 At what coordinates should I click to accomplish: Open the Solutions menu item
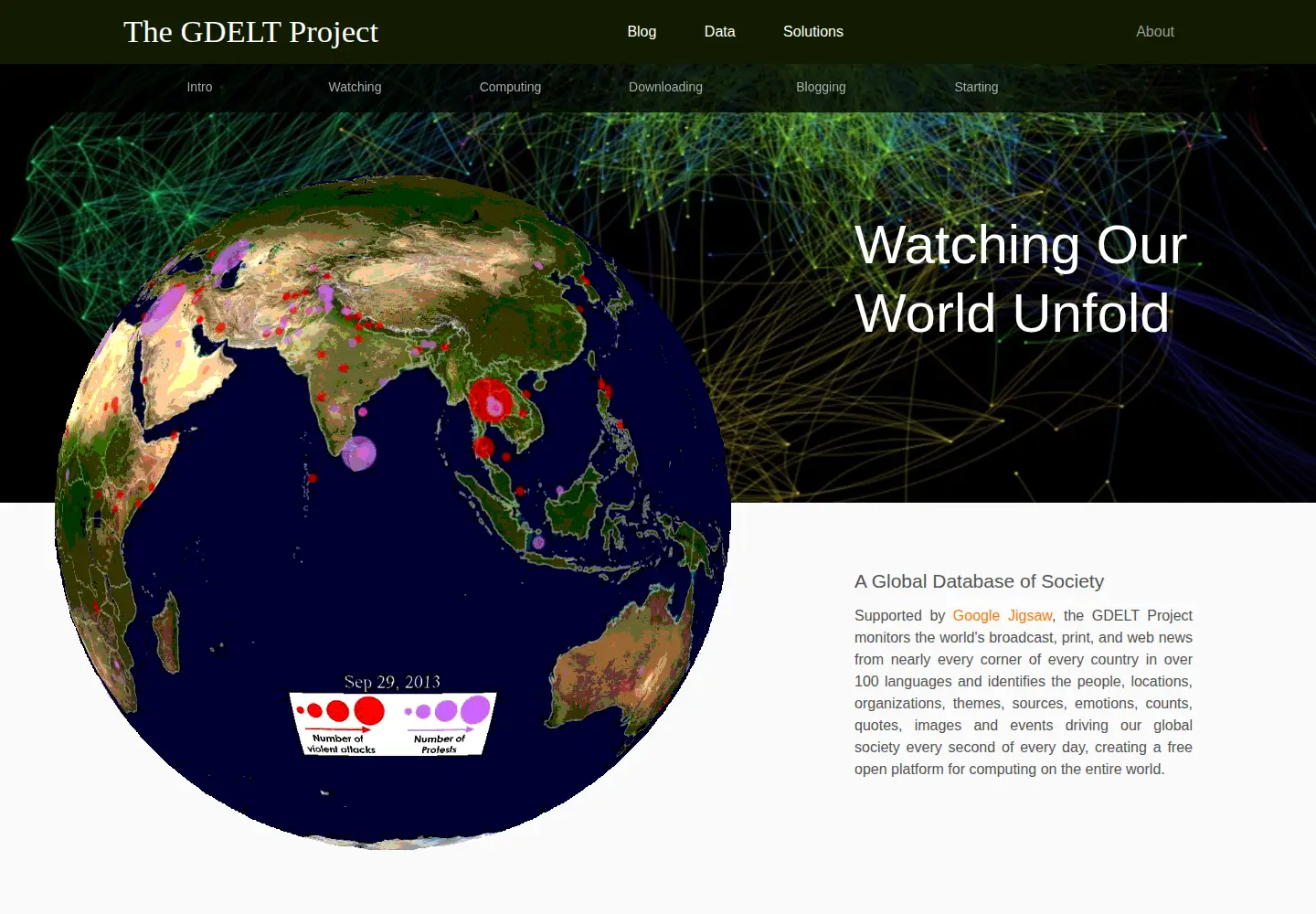pyautogui.click(x=812, y=31)
